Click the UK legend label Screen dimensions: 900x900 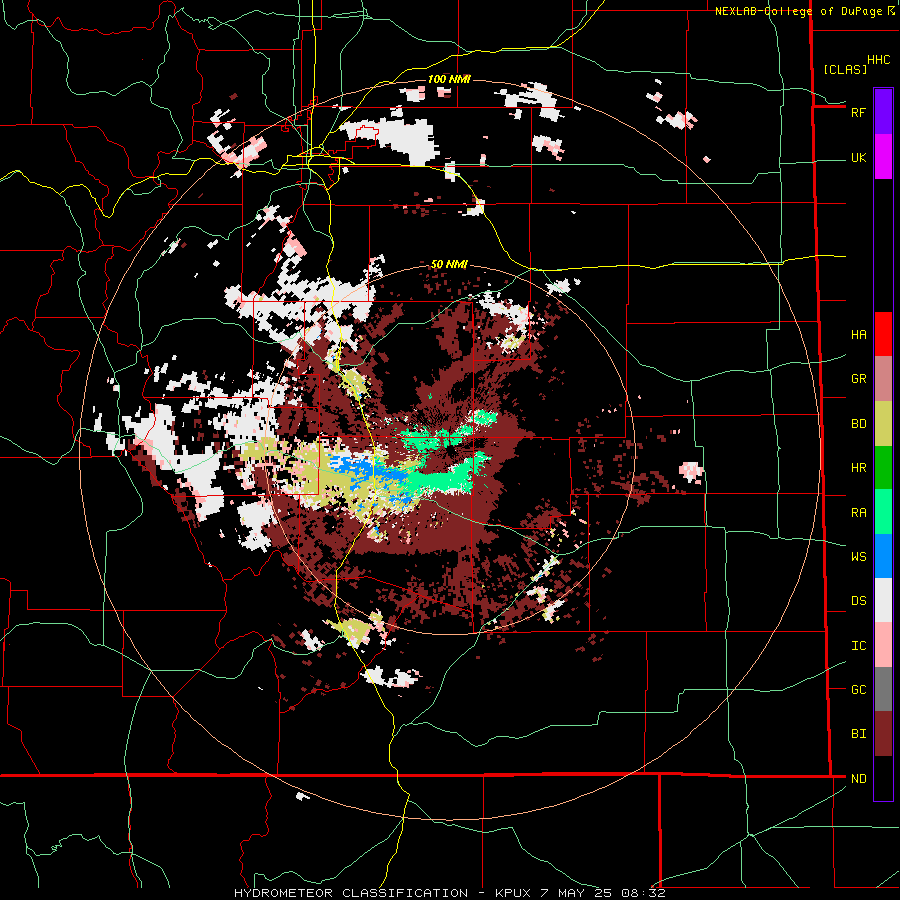(858, 157)
